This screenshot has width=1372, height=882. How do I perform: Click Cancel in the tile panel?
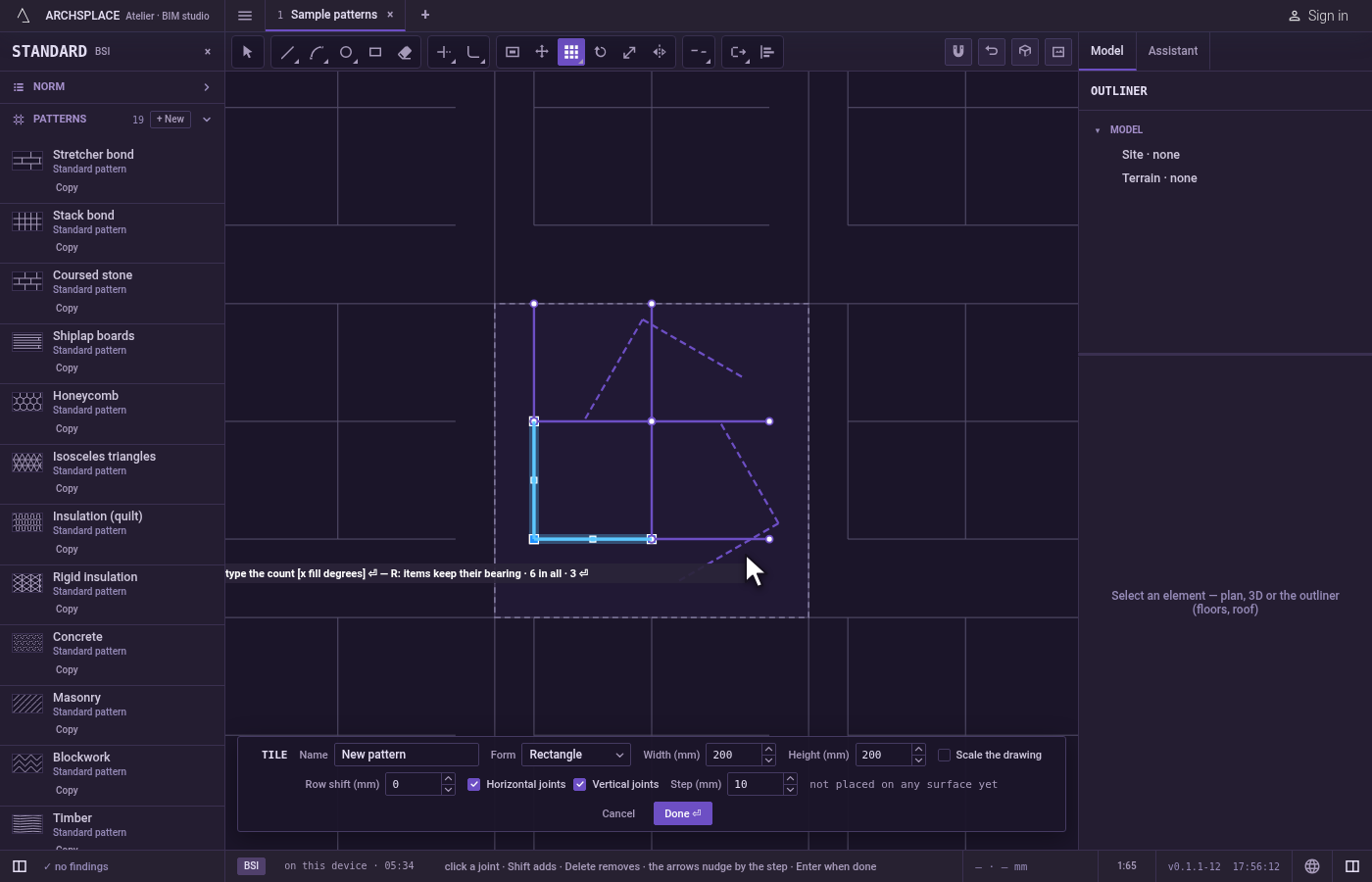click(618, 813)
